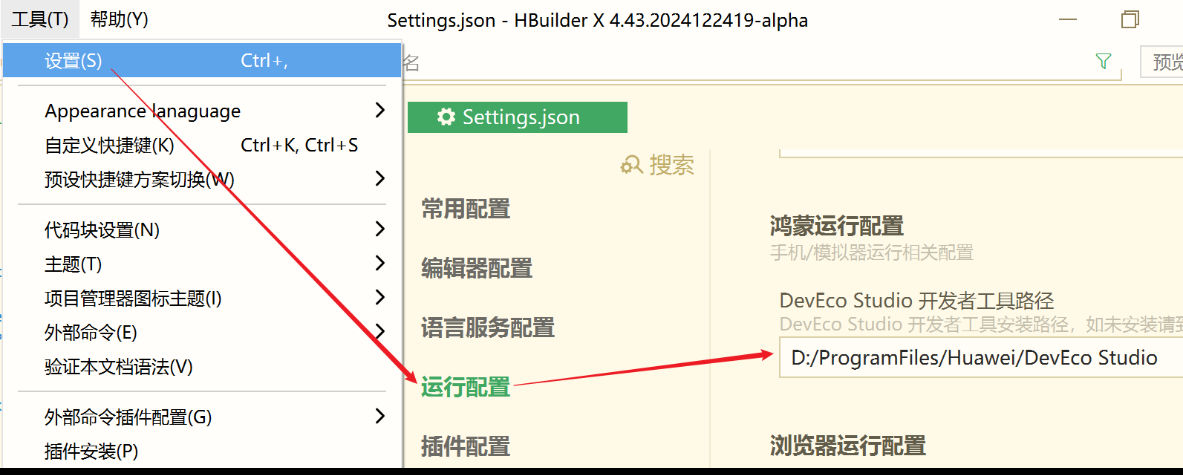Viewport: 1183px width, 475px height.
Task: Open 主题(T) submenu
Action: pos(201,264)
